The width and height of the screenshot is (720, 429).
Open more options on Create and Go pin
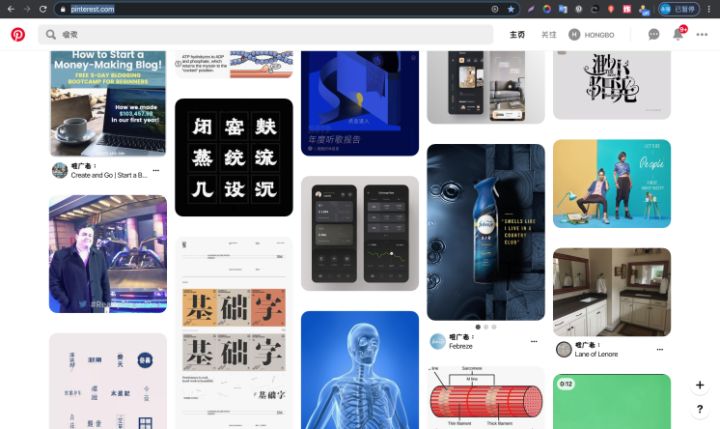(156, 170)
